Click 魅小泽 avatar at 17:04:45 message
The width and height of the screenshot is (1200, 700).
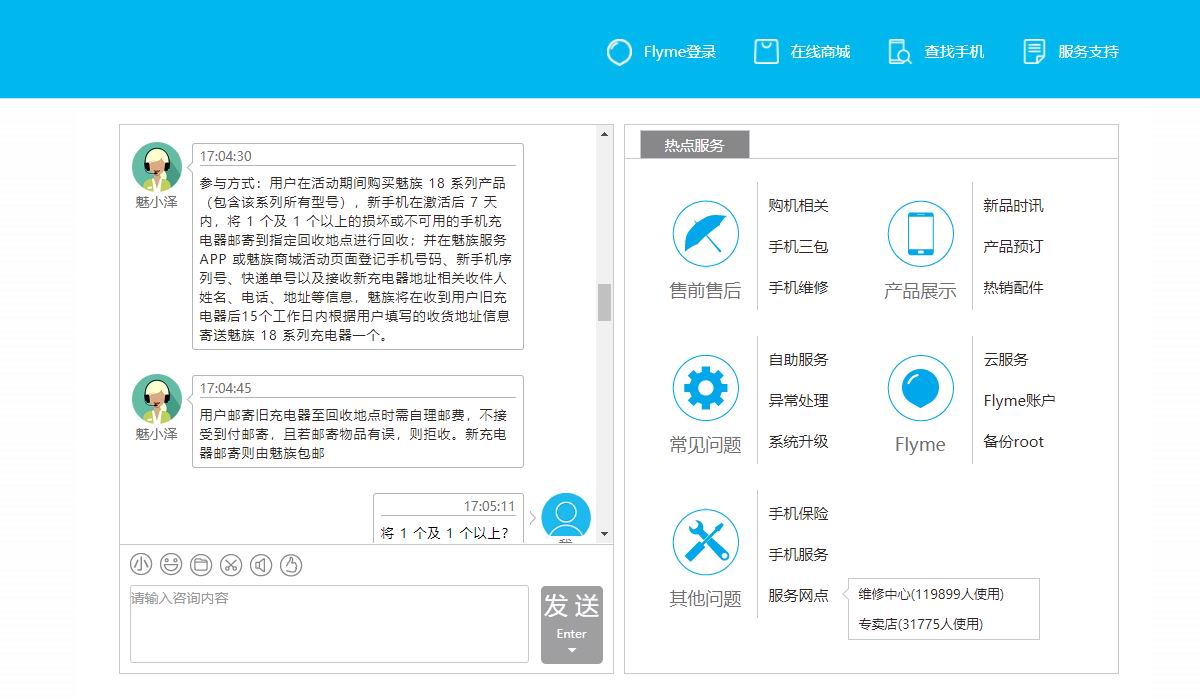click(157, 399)
